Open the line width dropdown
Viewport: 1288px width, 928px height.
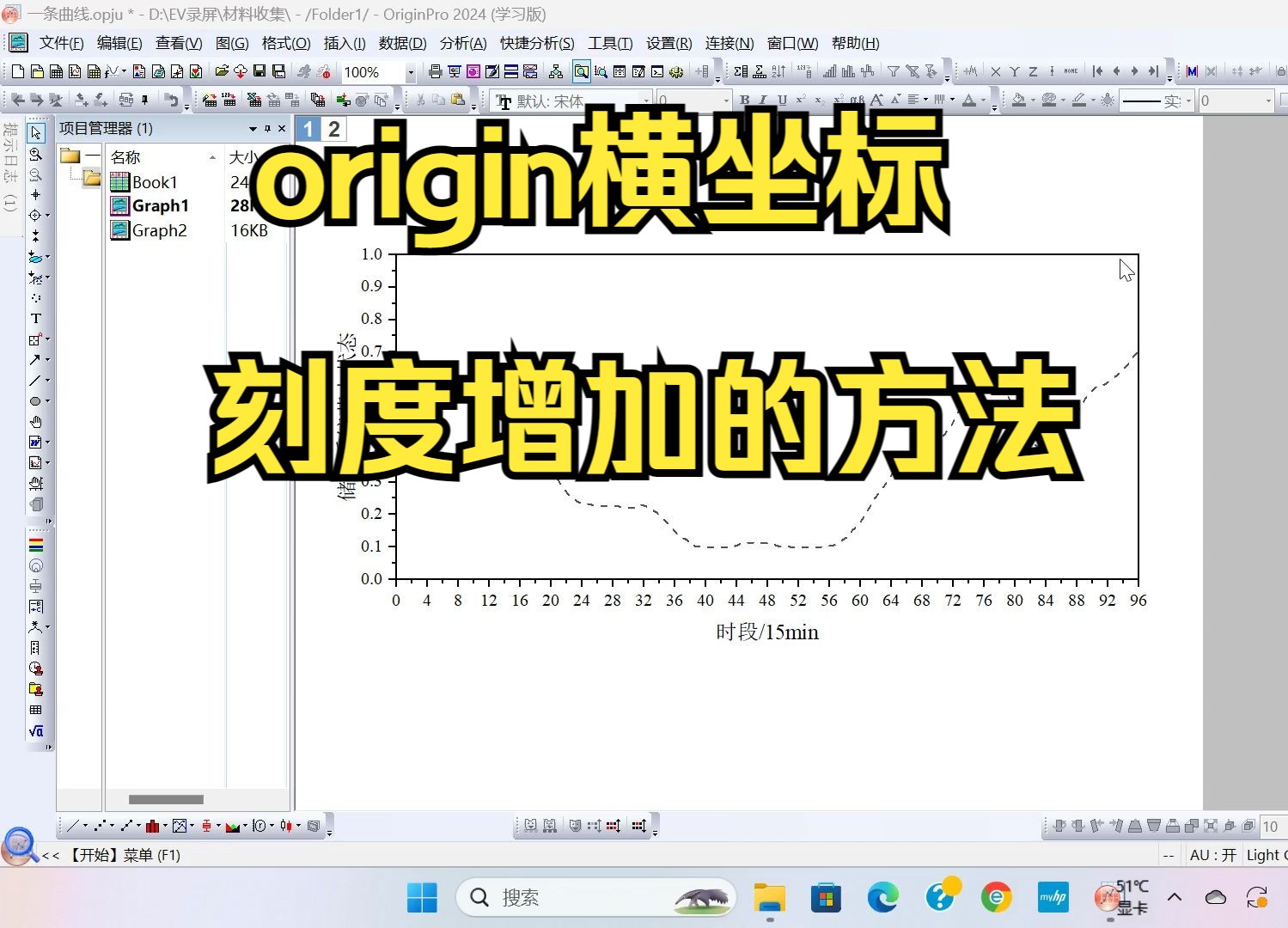(1268, 101)
